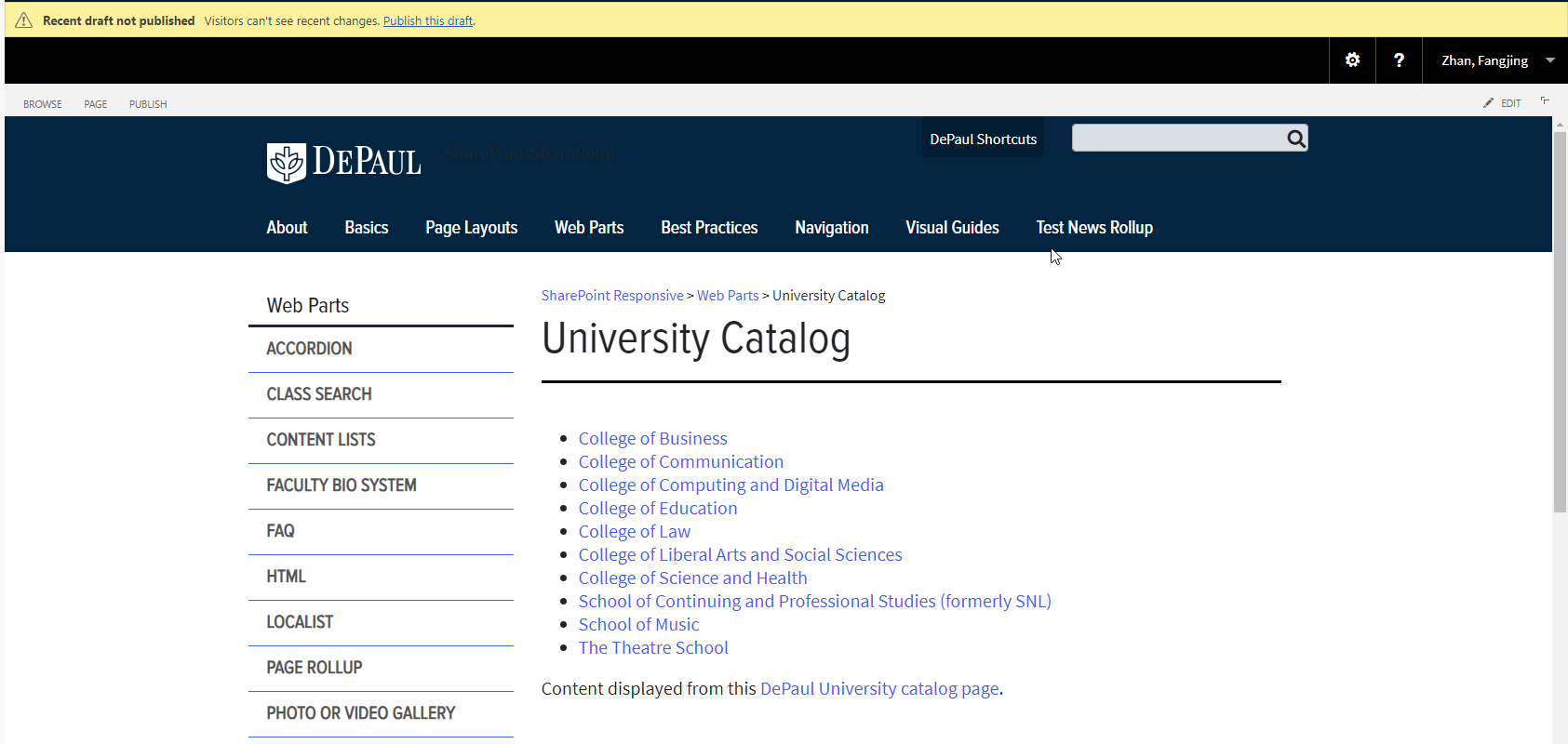Open the BROWSE ribbon tab

(43, 104)
